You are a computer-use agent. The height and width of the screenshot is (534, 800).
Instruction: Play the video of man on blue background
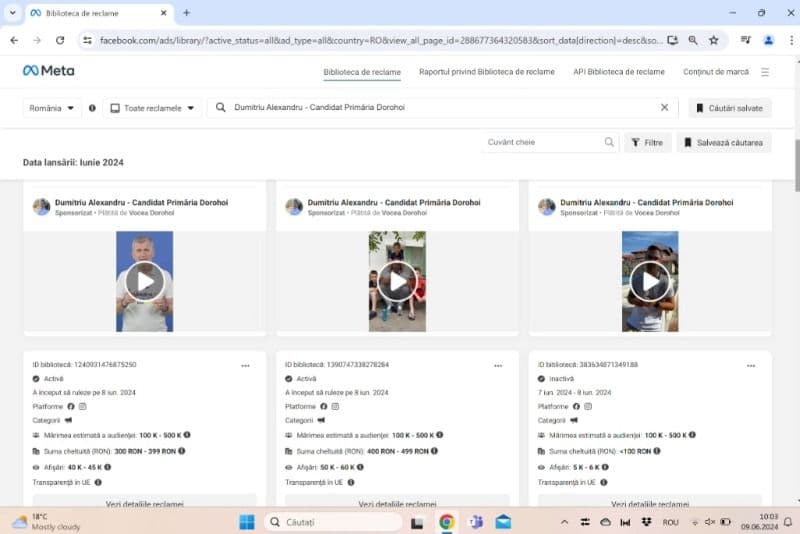(145, 282)
